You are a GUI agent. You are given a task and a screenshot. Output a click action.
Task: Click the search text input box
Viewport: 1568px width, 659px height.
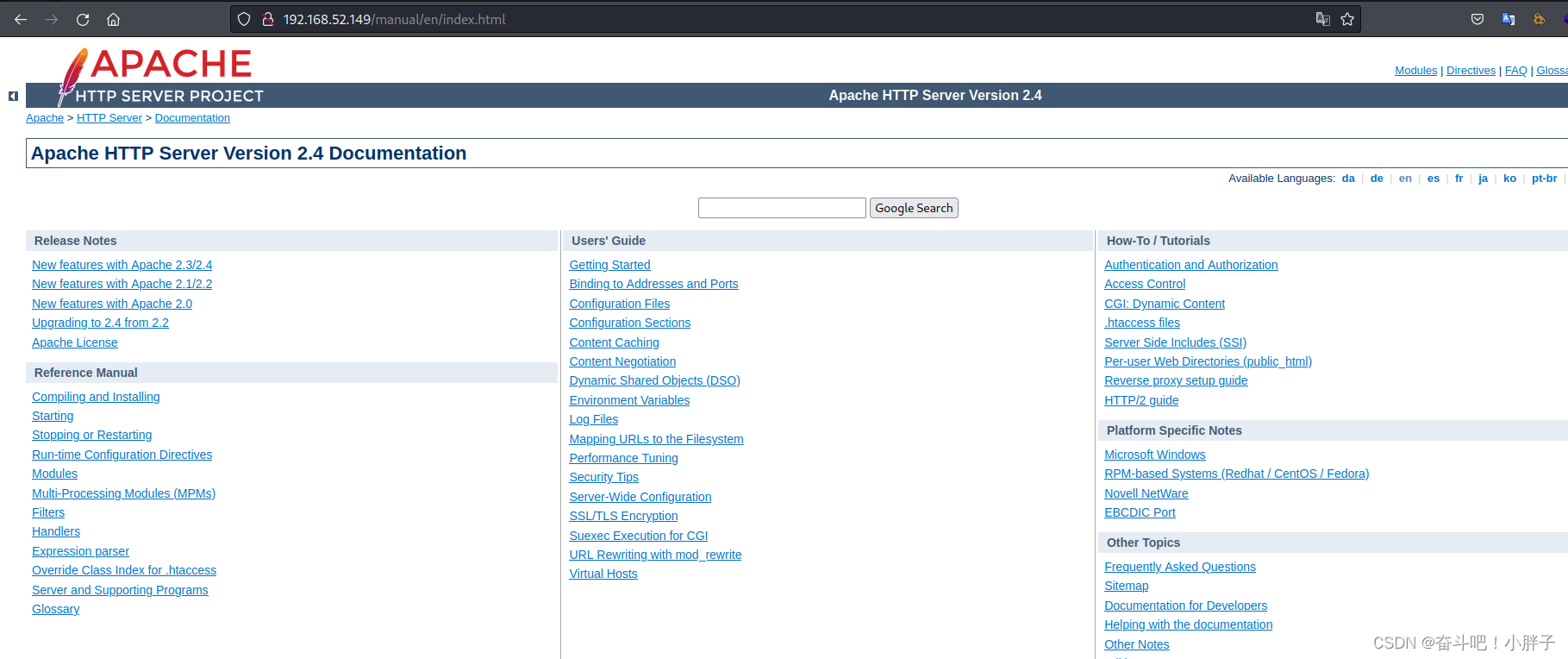(782, 208)
